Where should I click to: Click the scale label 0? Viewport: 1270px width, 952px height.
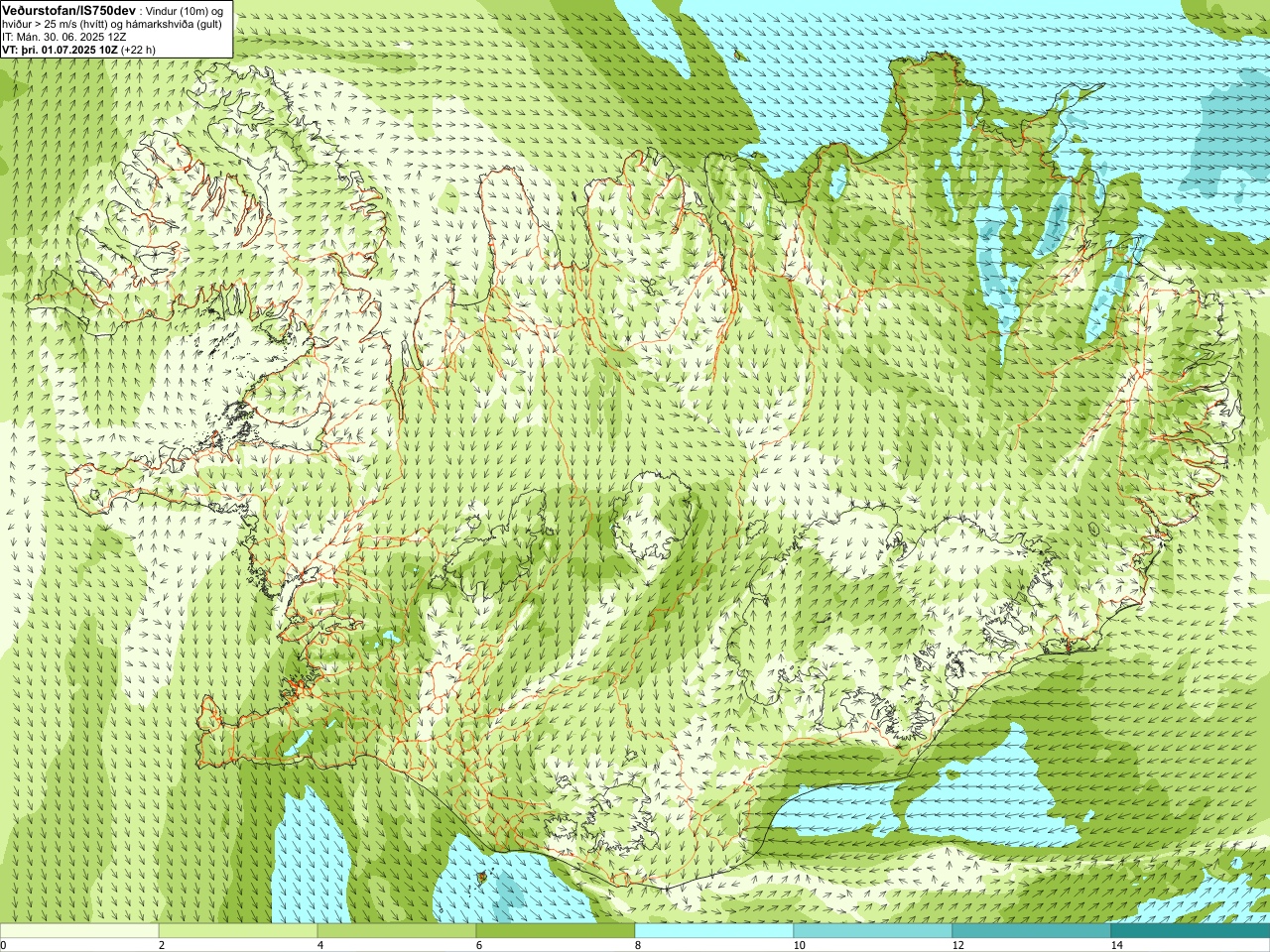tap(4, 945)
